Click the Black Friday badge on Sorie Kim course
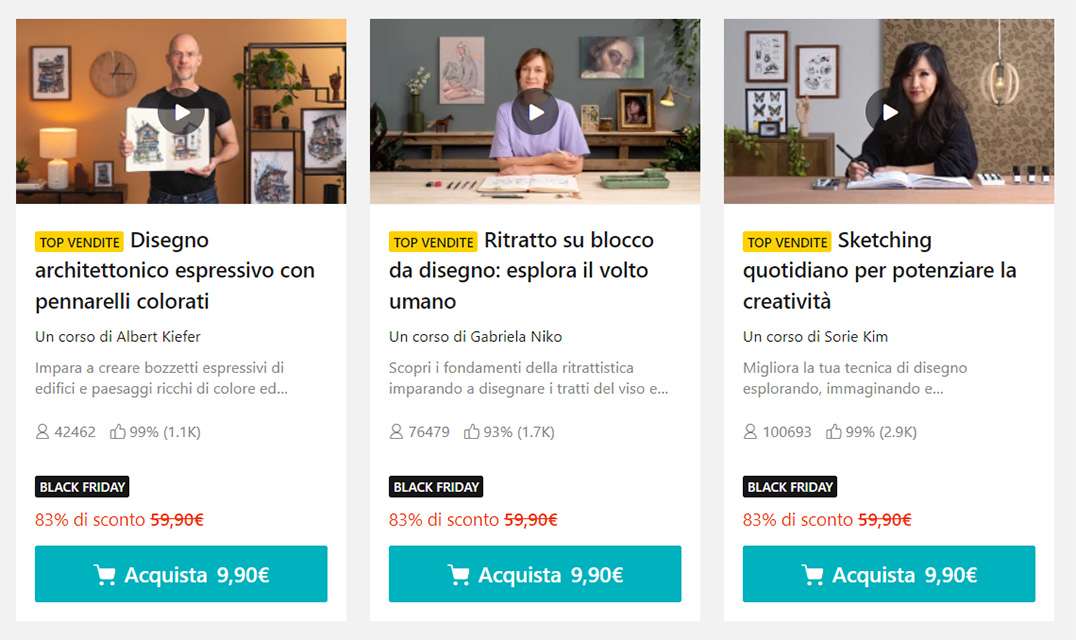Screen dimensions: 1076x640 (790, 487)
